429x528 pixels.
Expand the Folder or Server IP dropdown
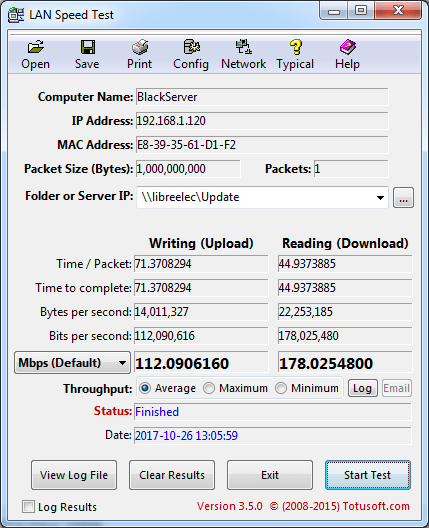(380, 198)
